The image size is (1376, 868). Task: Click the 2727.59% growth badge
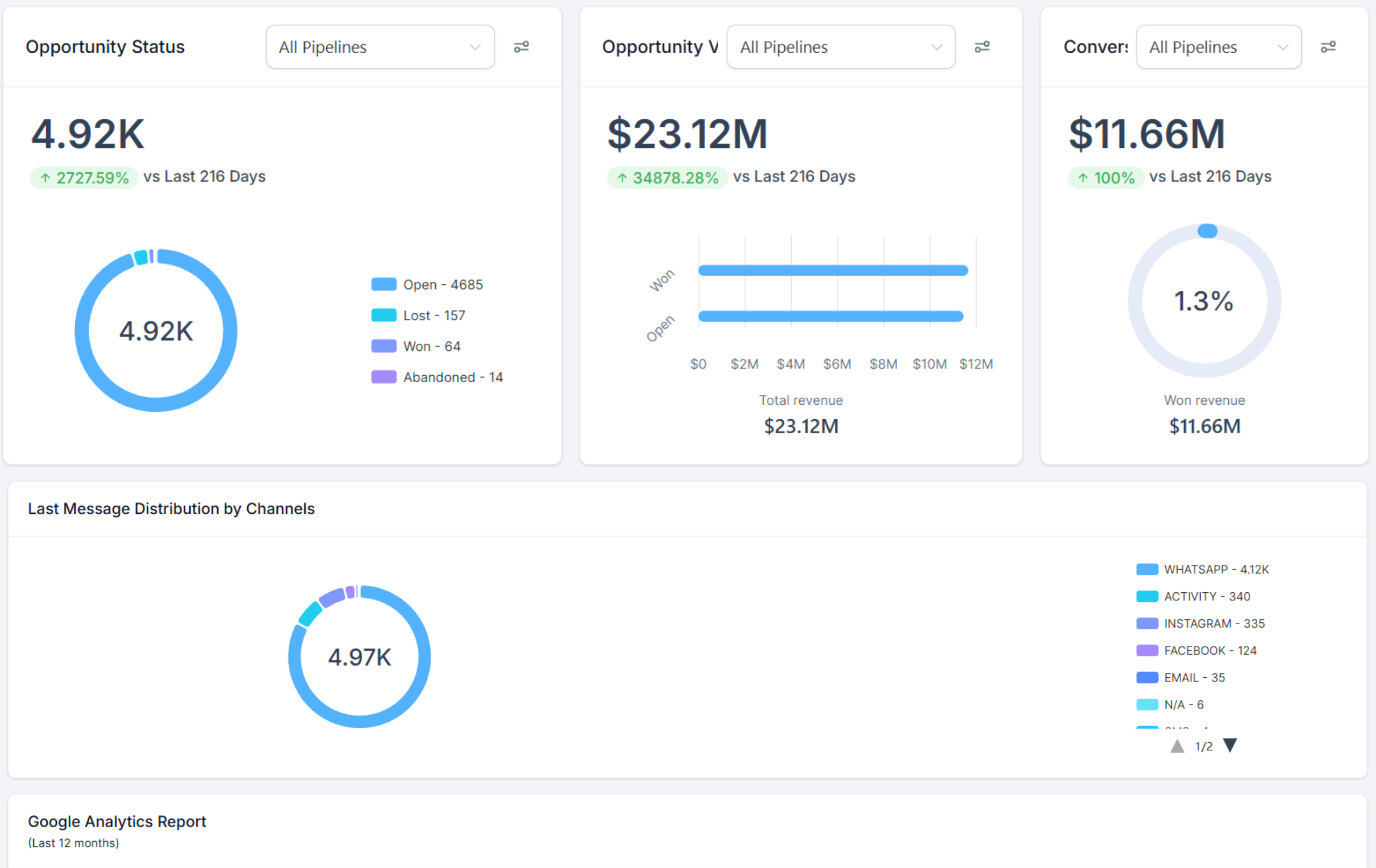84,178
